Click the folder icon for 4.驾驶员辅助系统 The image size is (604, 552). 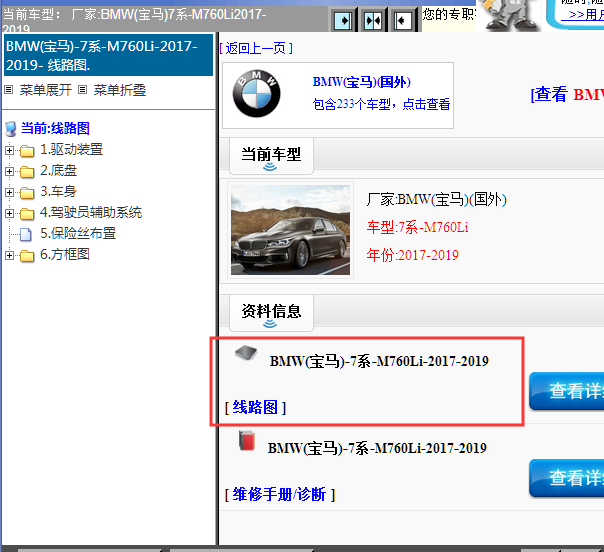tap(27, 213)
